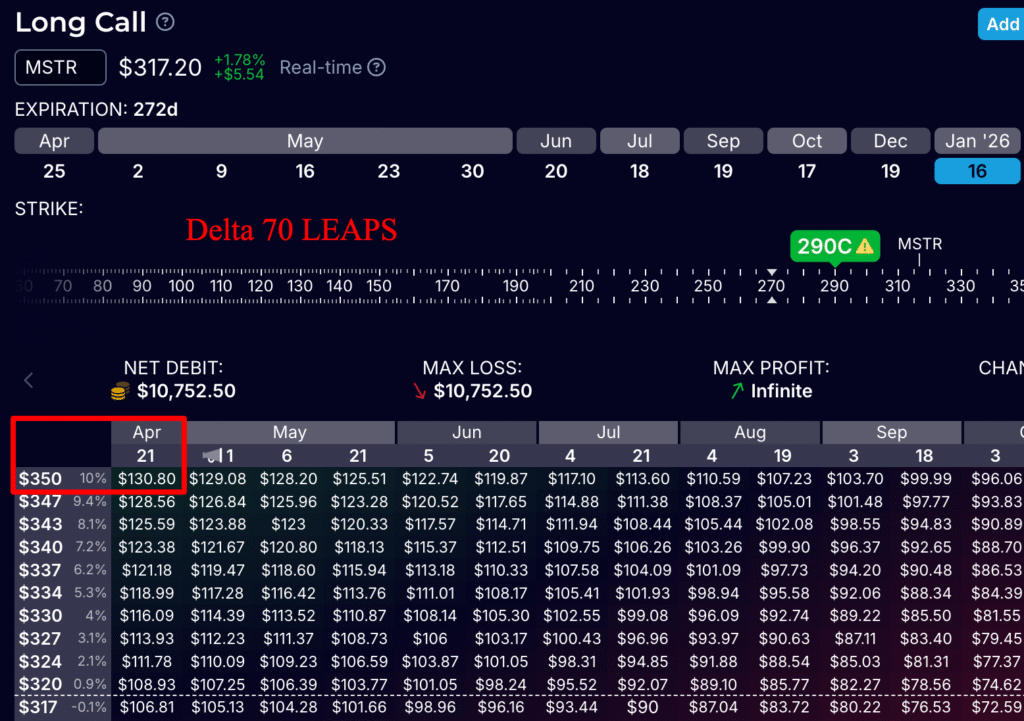Select the May expiration month tab

click(x=305, y=141)
